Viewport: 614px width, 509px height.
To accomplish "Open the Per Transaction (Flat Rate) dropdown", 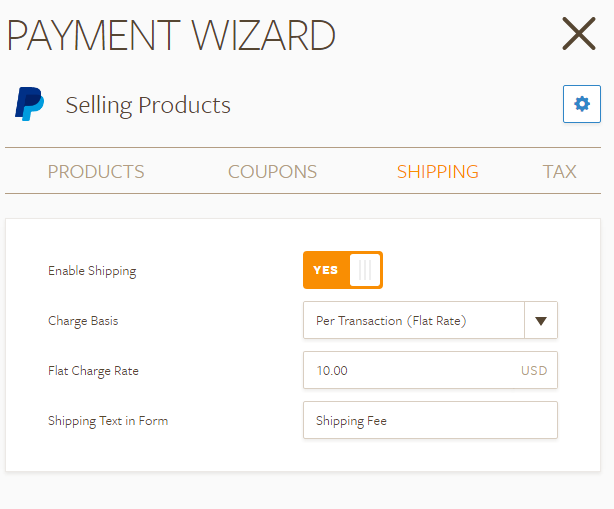I will coord(413,321).
